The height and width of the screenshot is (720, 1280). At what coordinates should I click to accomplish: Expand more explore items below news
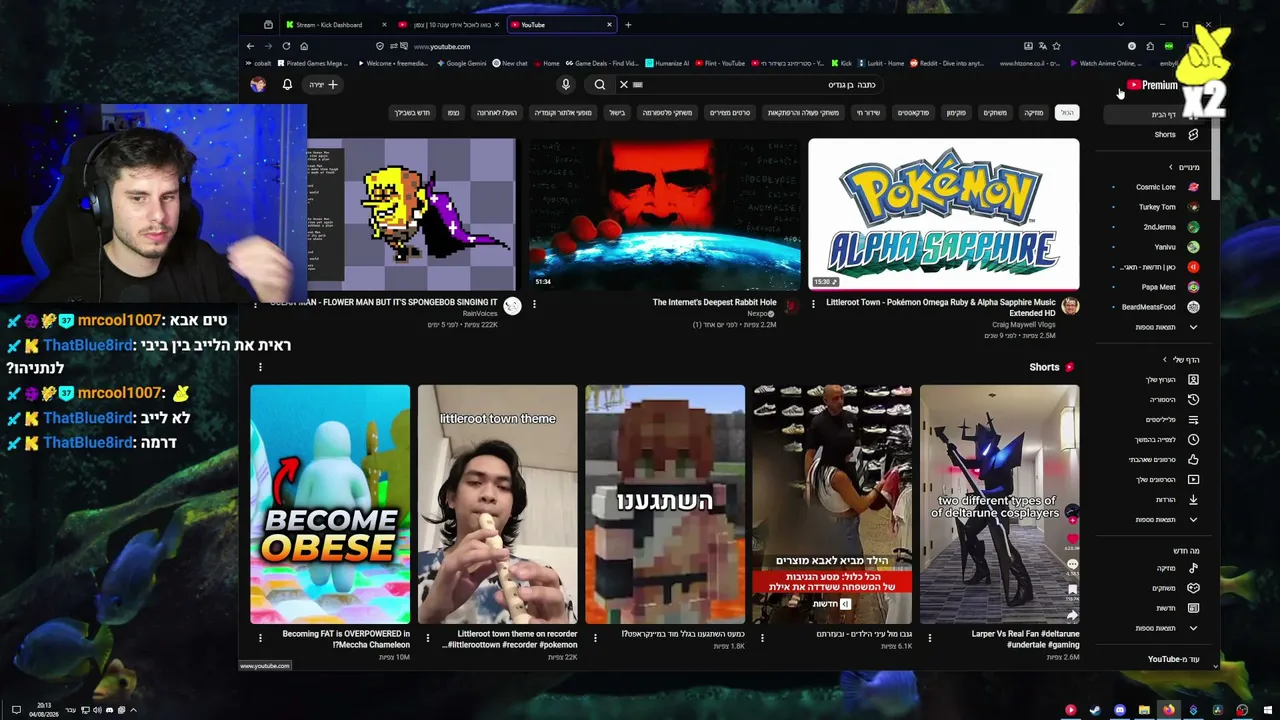pyautogui.click(x=1156, y=628)
